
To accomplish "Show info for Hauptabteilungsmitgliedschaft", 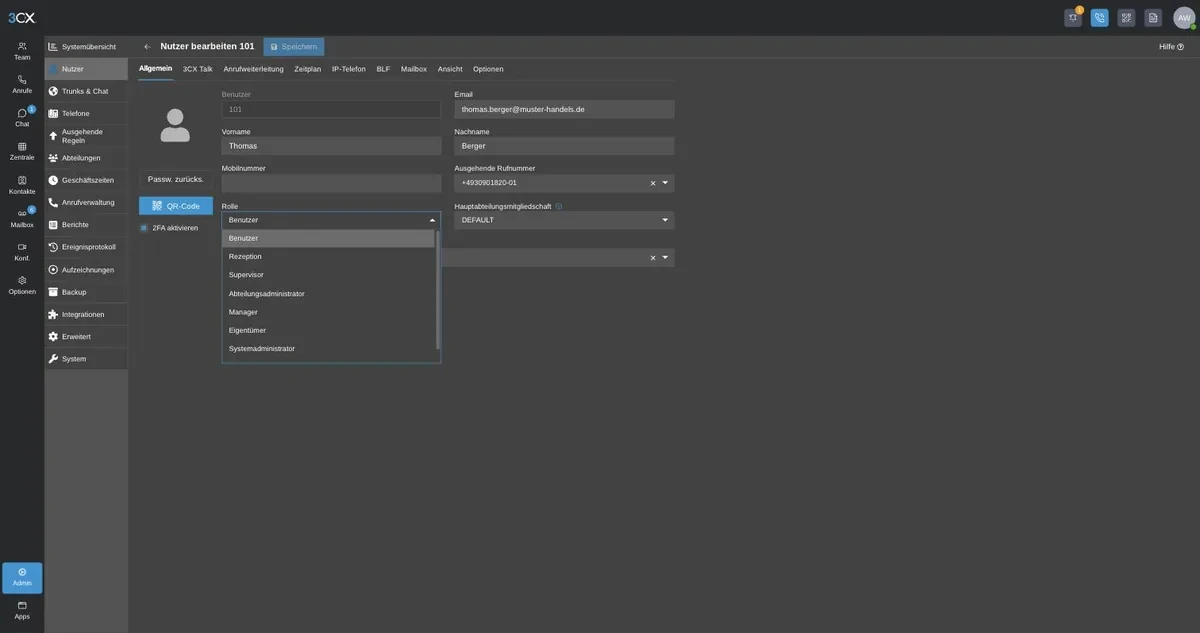I will [x=559, y=206].
